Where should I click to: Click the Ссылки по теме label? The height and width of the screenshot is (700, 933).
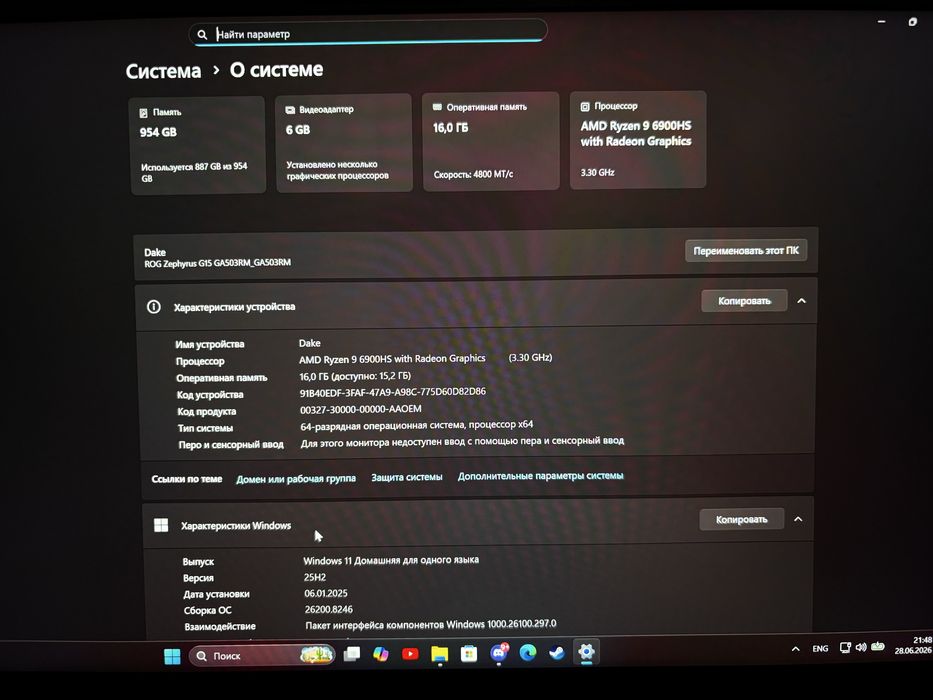tap(187, 479)
